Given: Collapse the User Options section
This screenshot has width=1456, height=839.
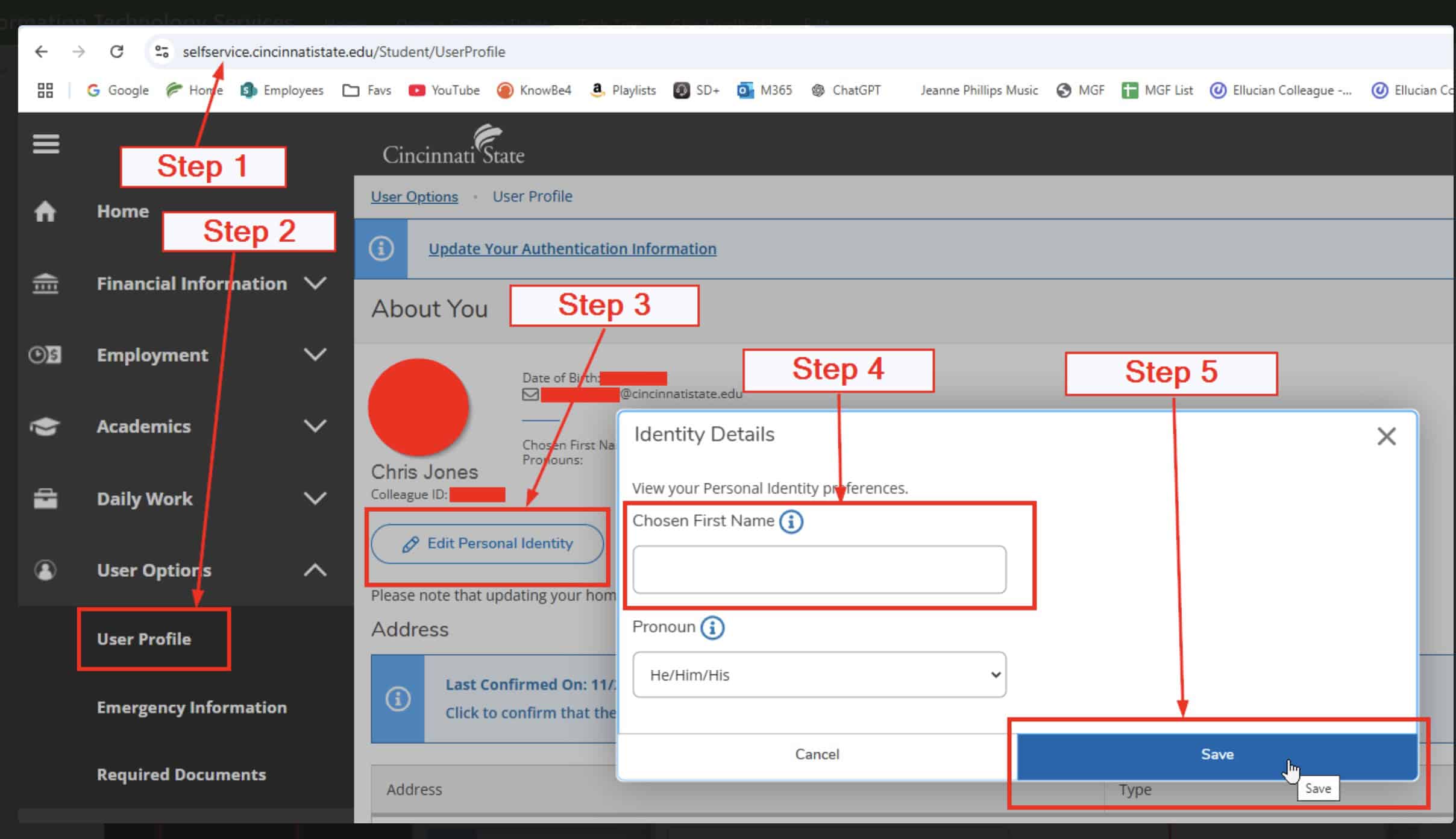Looking at the screenshot, I should point(315,570).
